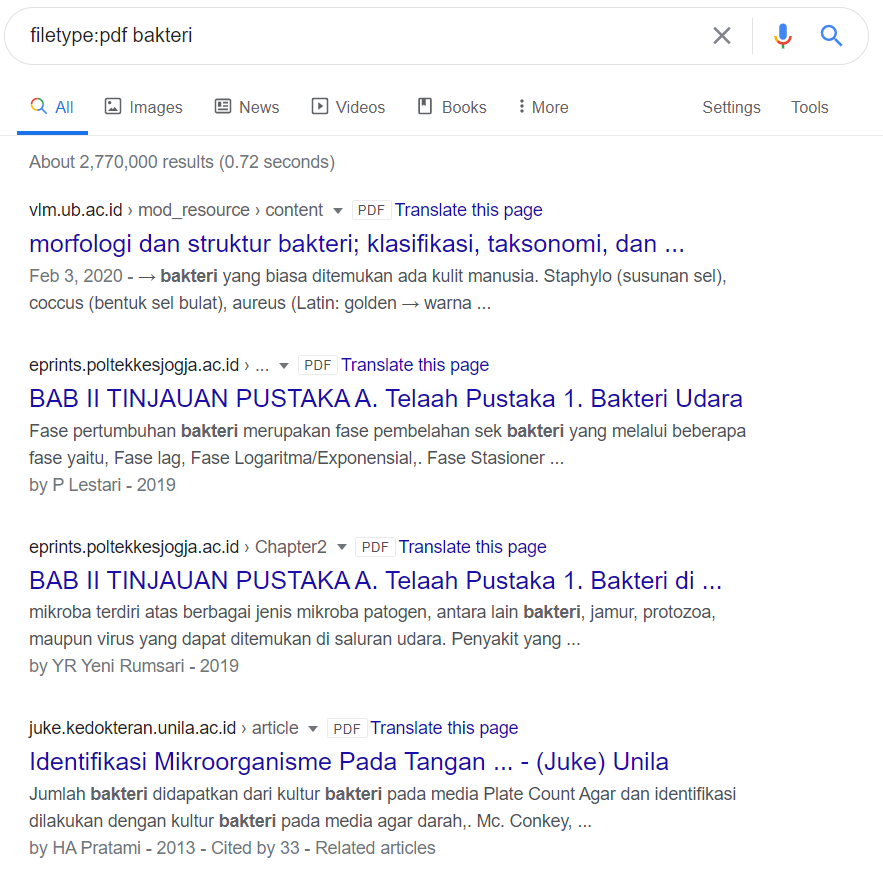Click the microphone voice search icon
The image size is (883, 872).
coord(782,36)
